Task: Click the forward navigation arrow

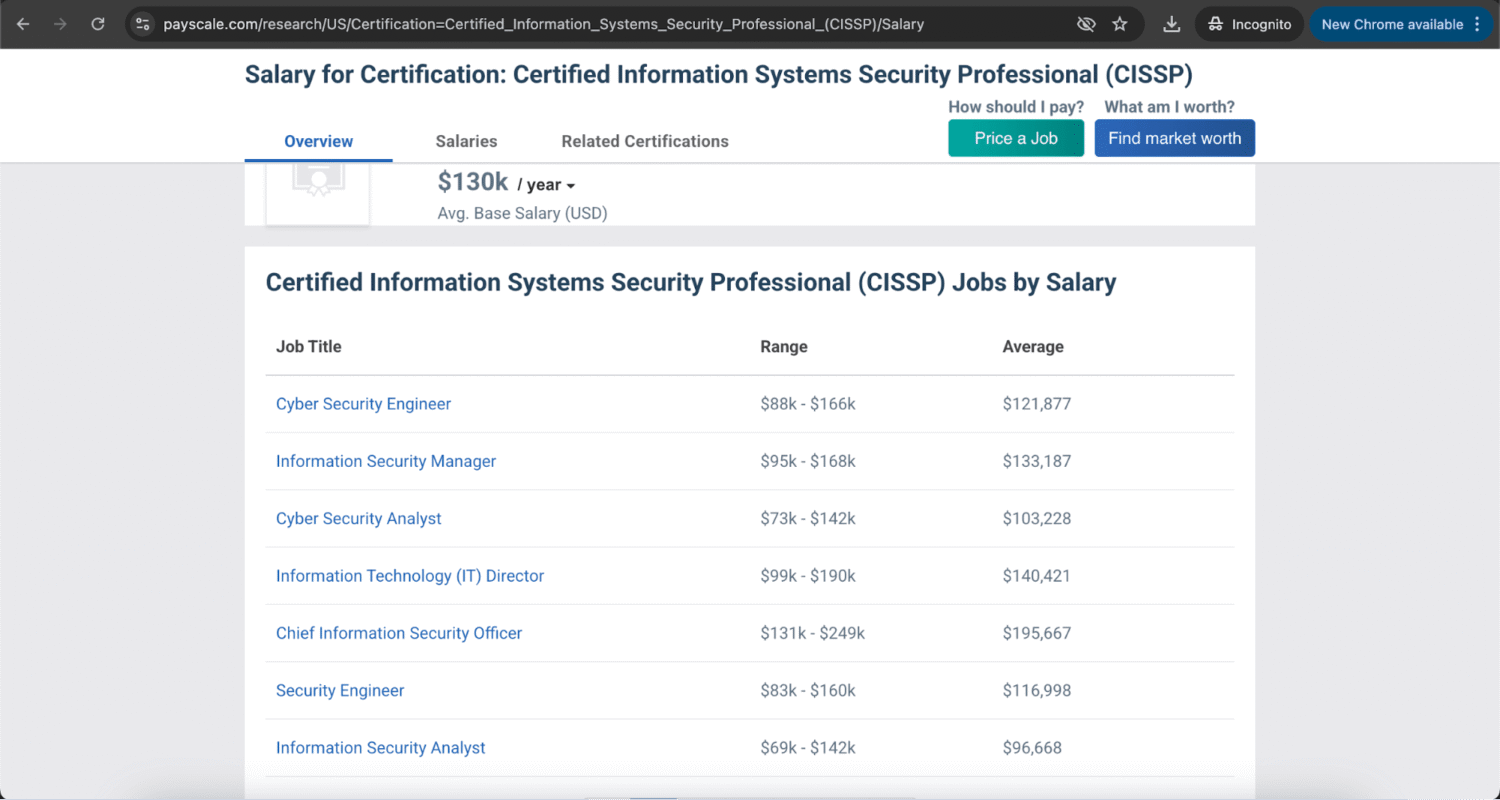Action: click(x=60, y=23)
